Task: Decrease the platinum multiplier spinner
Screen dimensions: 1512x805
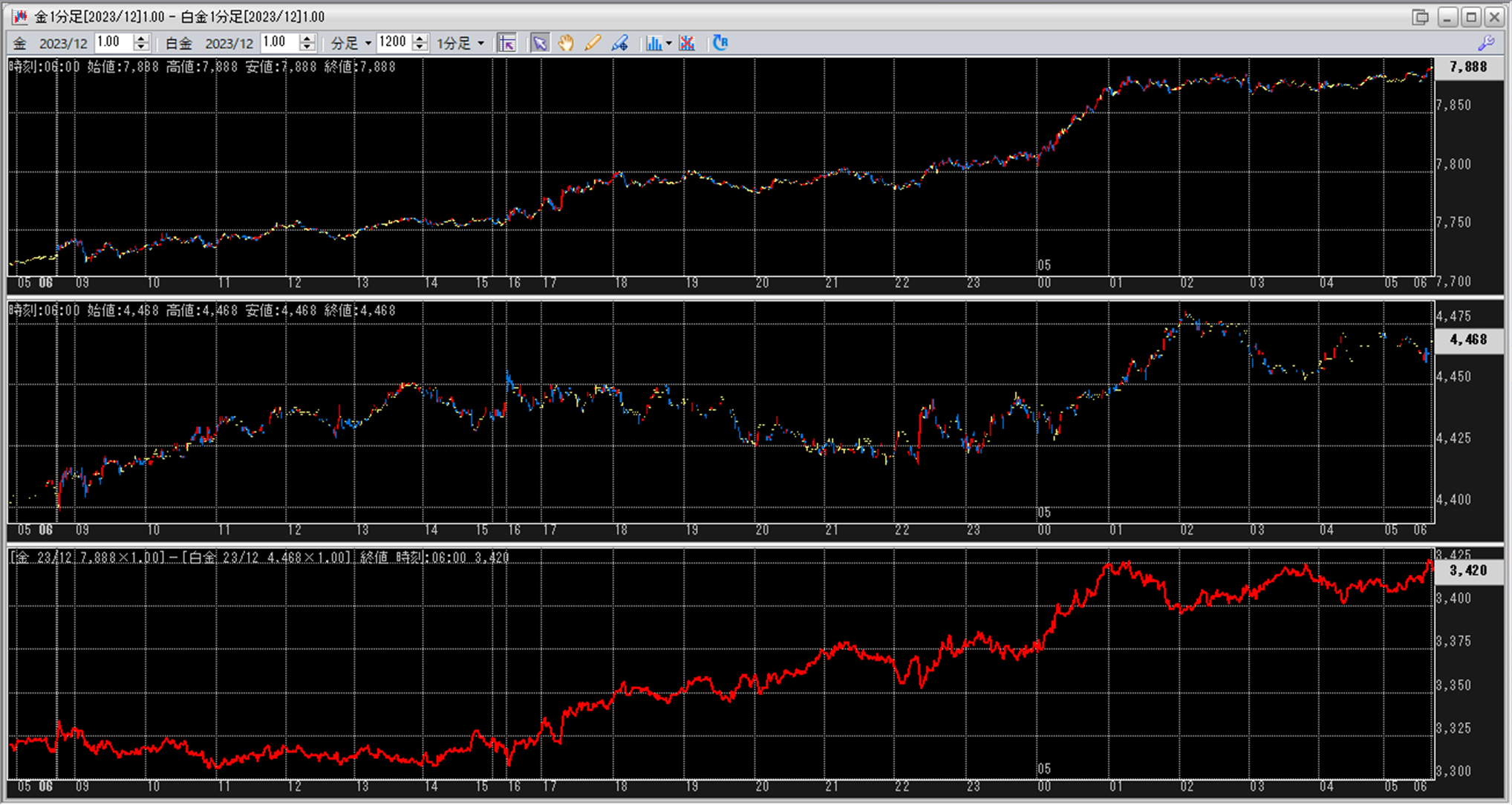Action: 307,48
